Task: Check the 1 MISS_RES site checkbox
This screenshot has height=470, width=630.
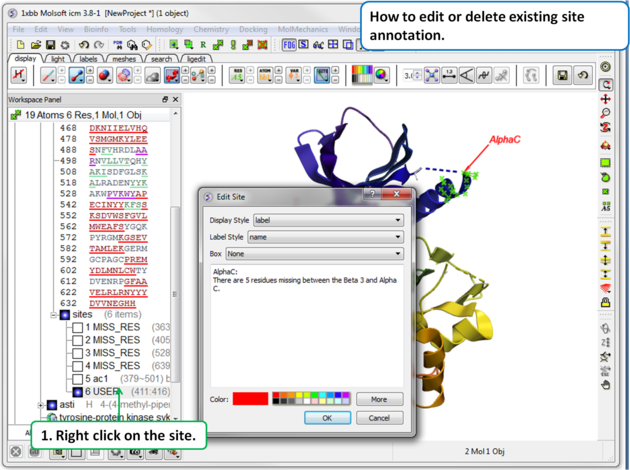Action: coord(78,327)
